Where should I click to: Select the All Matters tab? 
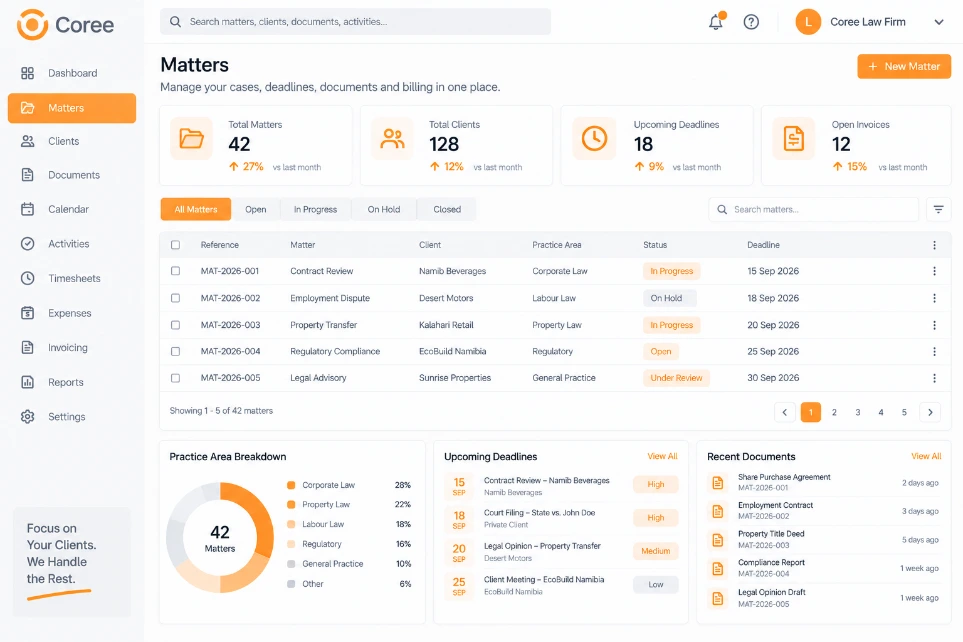point(196,209)
